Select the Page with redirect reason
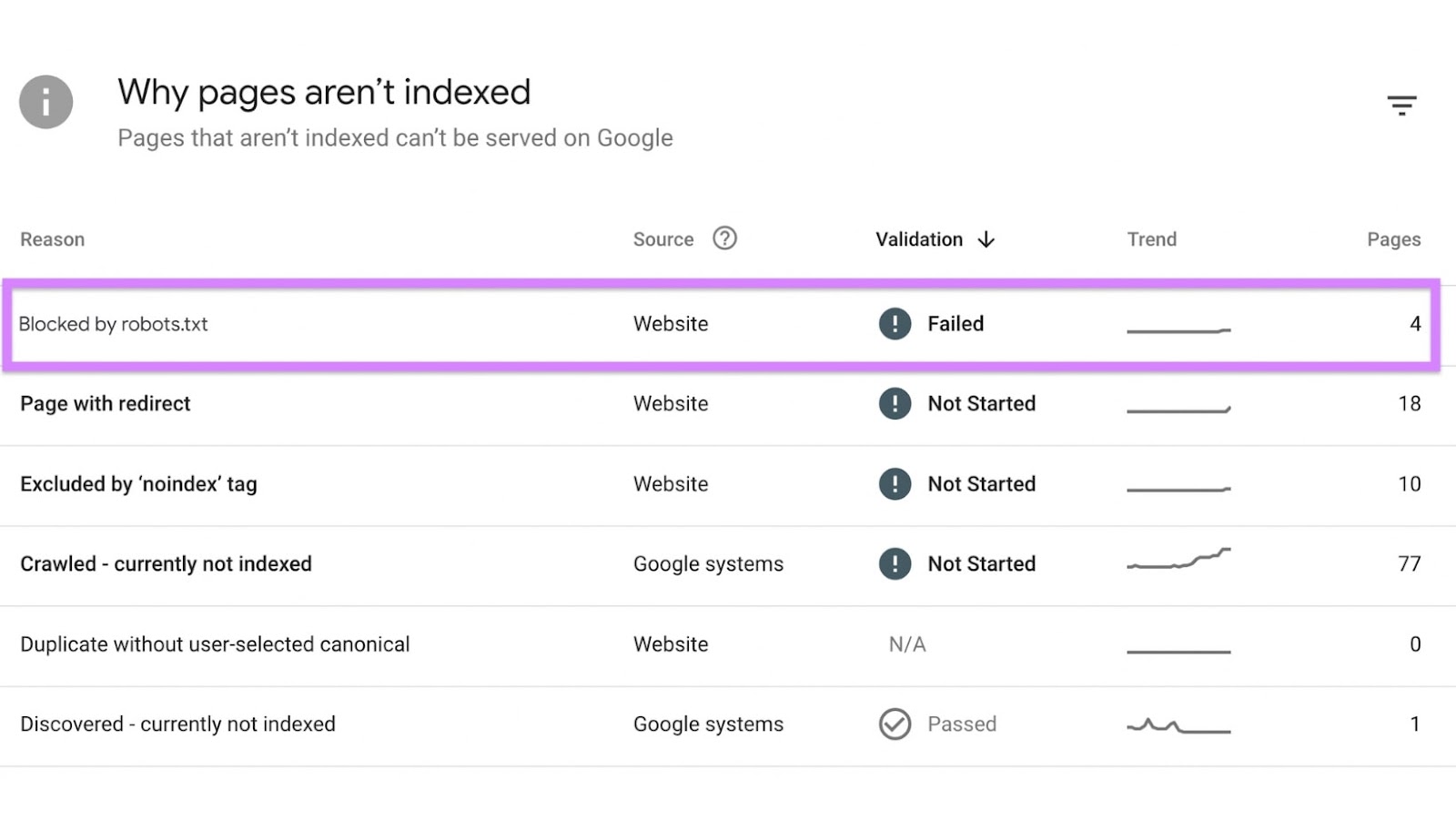Viewport: 1456px width, 820px height. click(105, 403)
